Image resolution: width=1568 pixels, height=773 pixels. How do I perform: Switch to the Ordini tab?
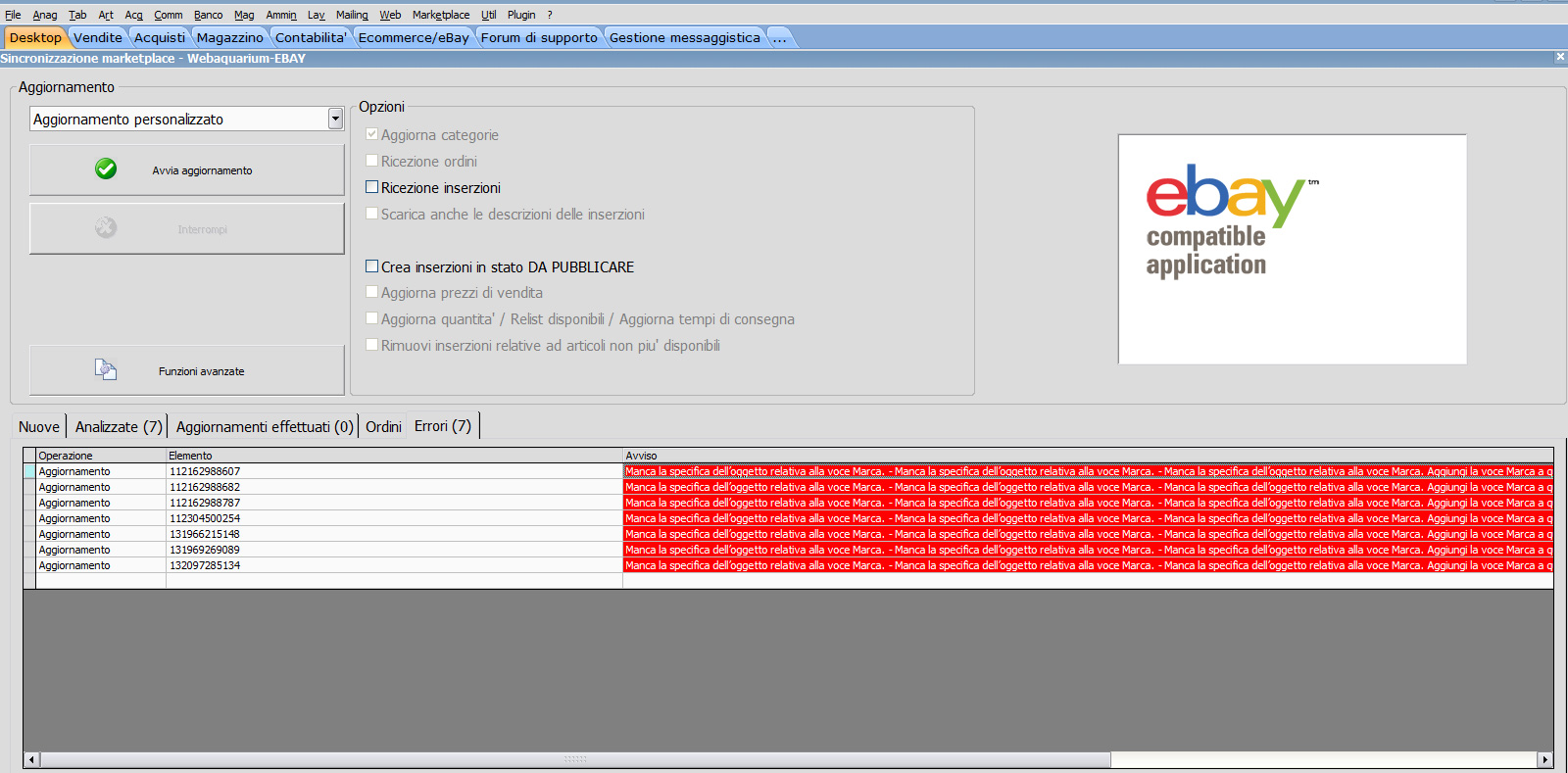click(x=383, y=426)
